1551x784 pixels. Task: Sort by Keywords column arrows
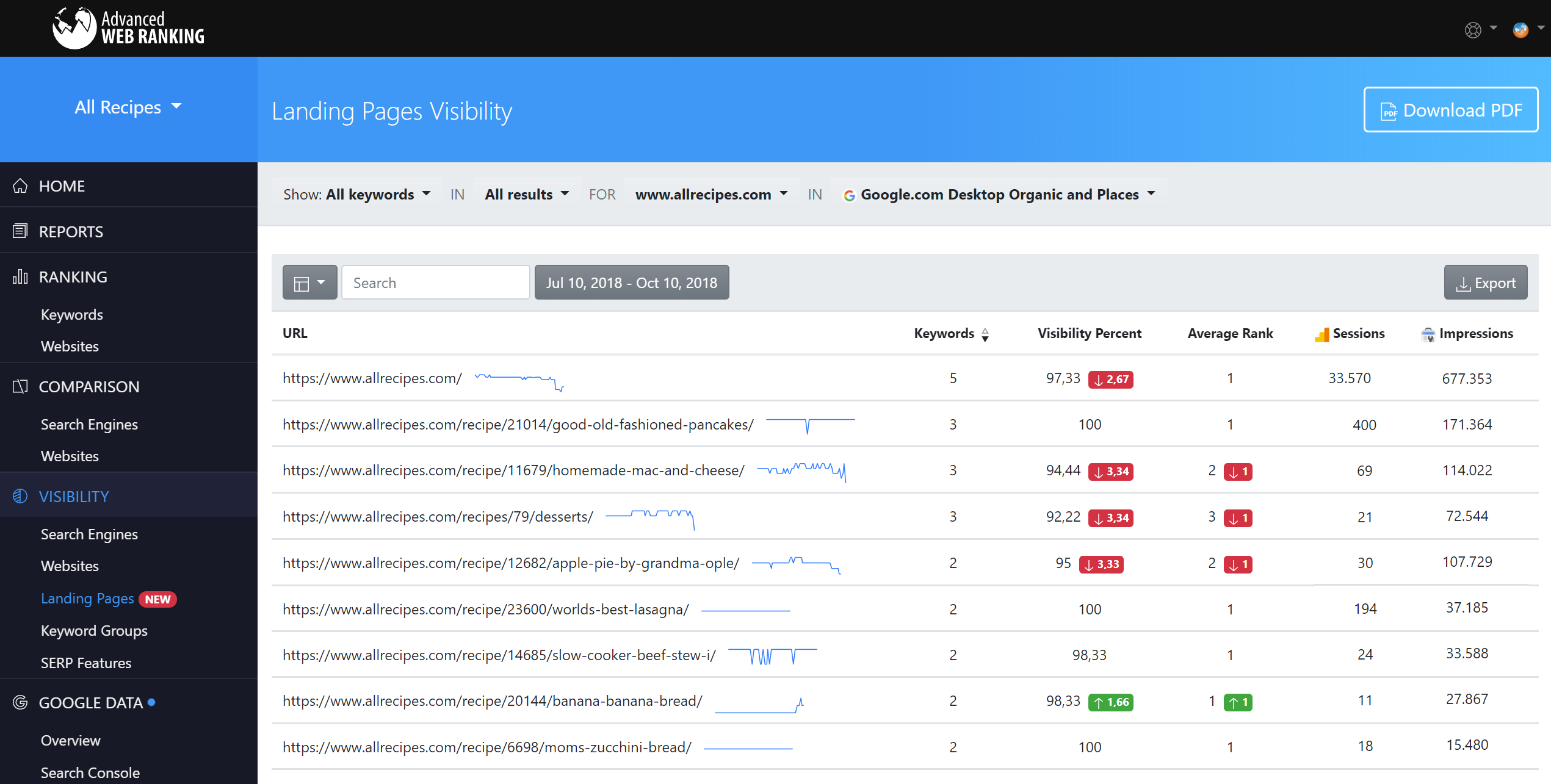pos(985,334)
